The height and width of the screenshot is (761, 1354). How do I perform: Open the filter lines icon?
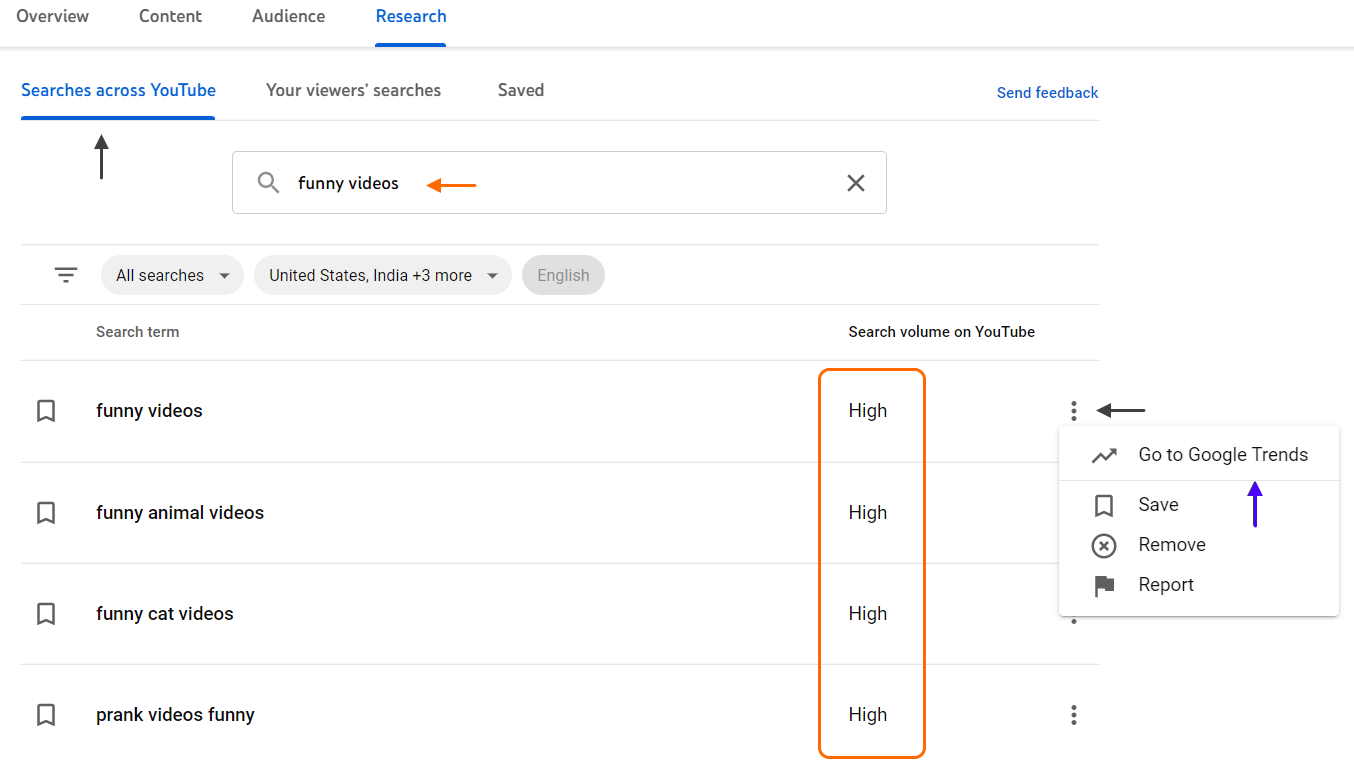coord(66,275)
